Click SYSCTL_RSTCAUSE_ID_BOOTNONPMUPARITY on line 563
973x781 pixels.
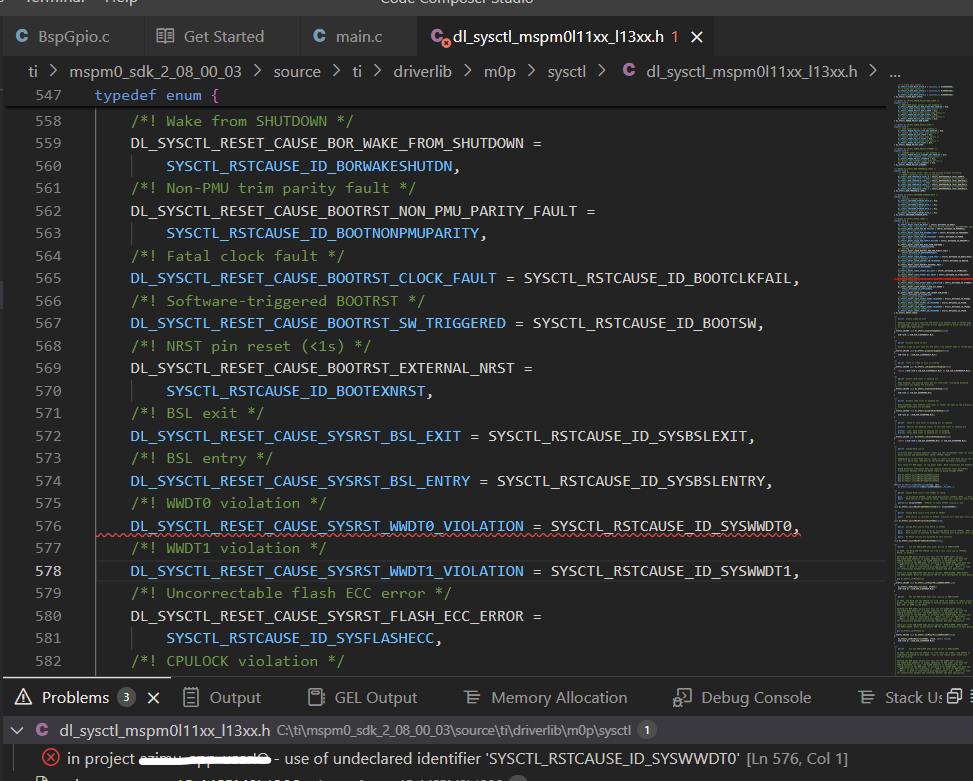pyautogui.click(x=323, y=233)
